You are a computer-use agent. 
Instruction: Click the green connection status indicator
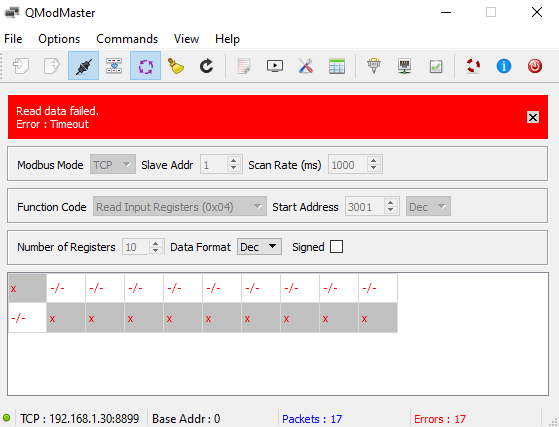pos(6,418)
